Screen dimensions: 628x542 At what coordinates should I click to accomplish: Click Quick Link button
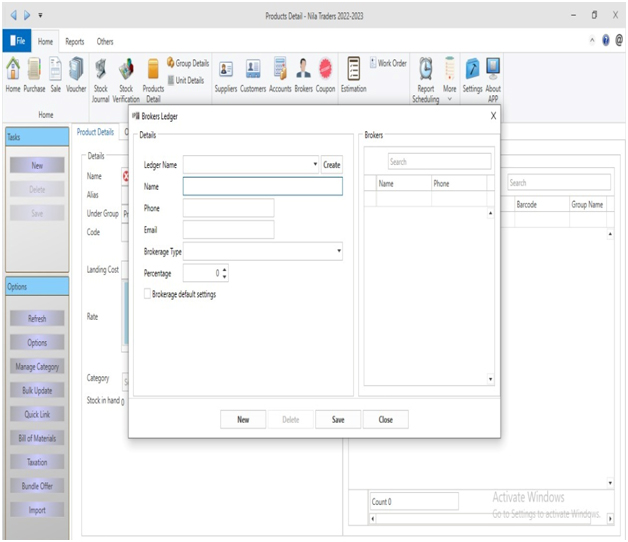click(37, 414)
